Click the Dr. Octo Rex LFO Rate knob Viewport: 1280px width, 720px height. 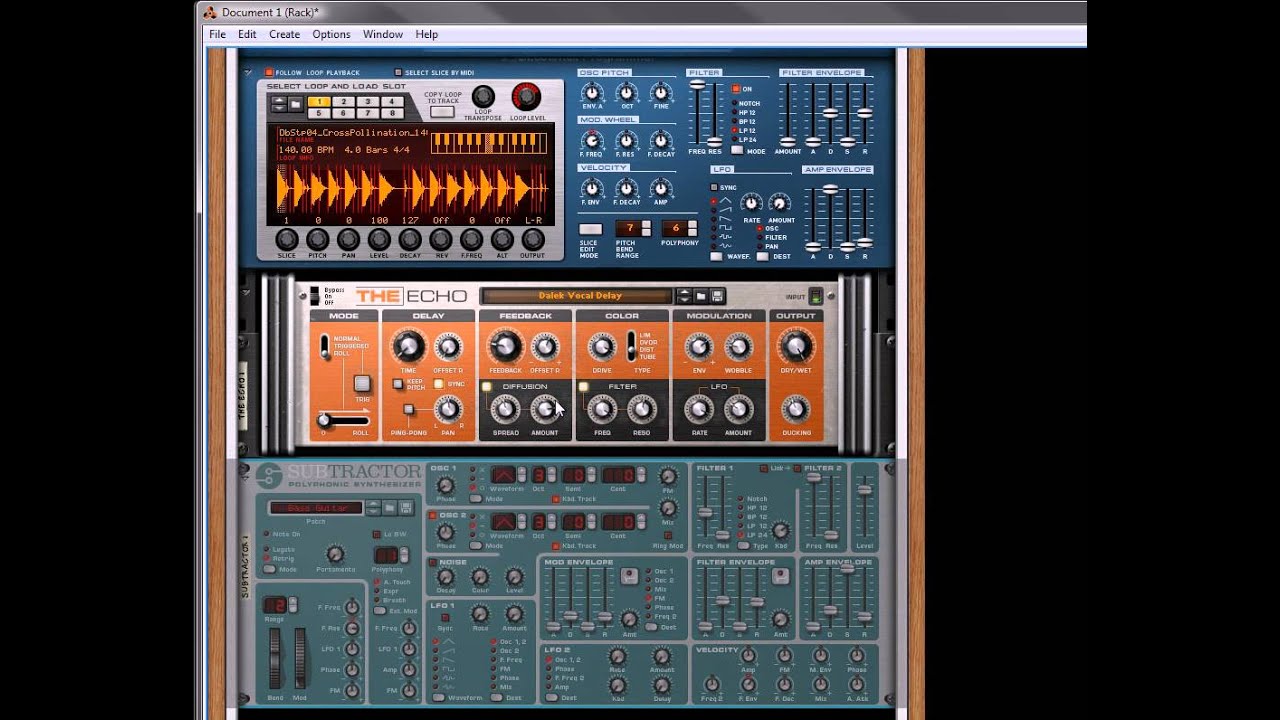[751, 203]
